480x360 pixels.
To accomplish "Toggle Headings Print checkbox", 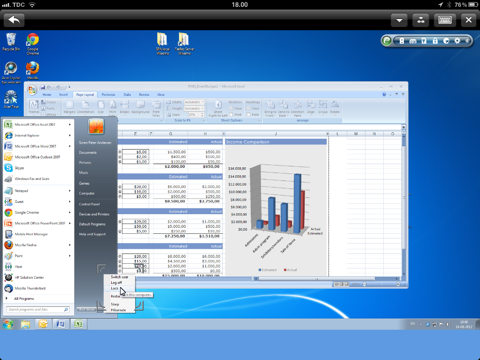I will coord(249,115).
